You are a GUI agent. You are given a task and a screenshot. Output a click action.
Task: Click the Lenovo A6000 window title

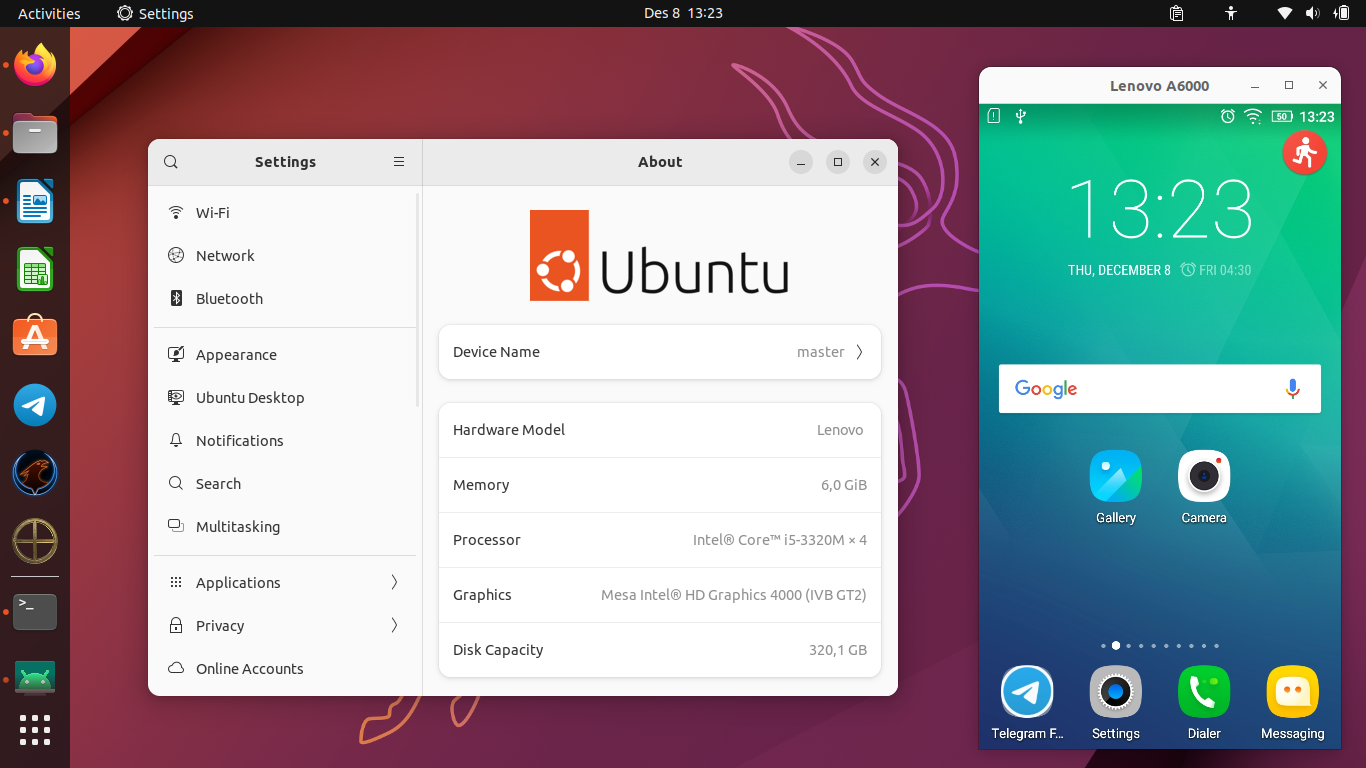(x=1160, y=86)
